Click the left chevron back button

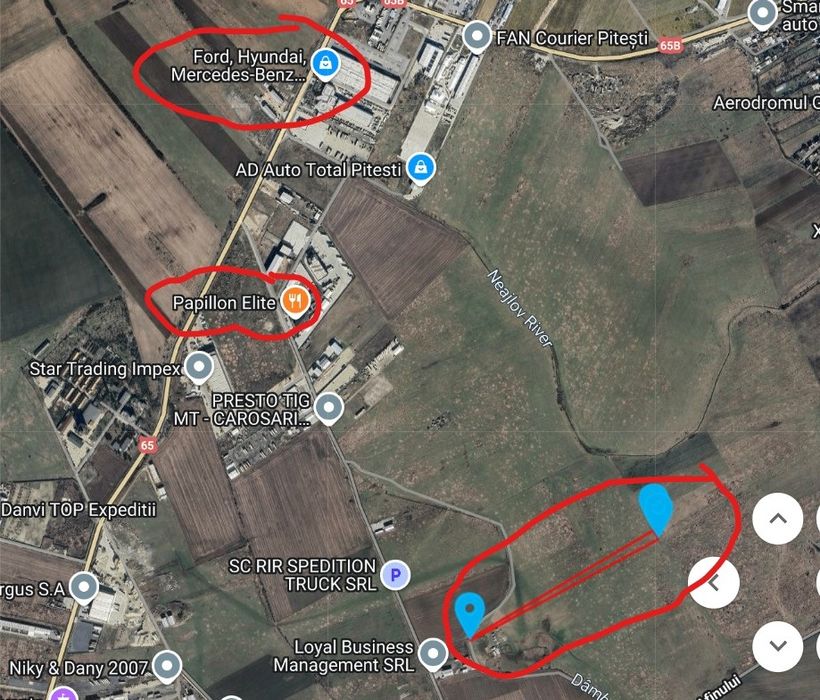coord(713,582)
